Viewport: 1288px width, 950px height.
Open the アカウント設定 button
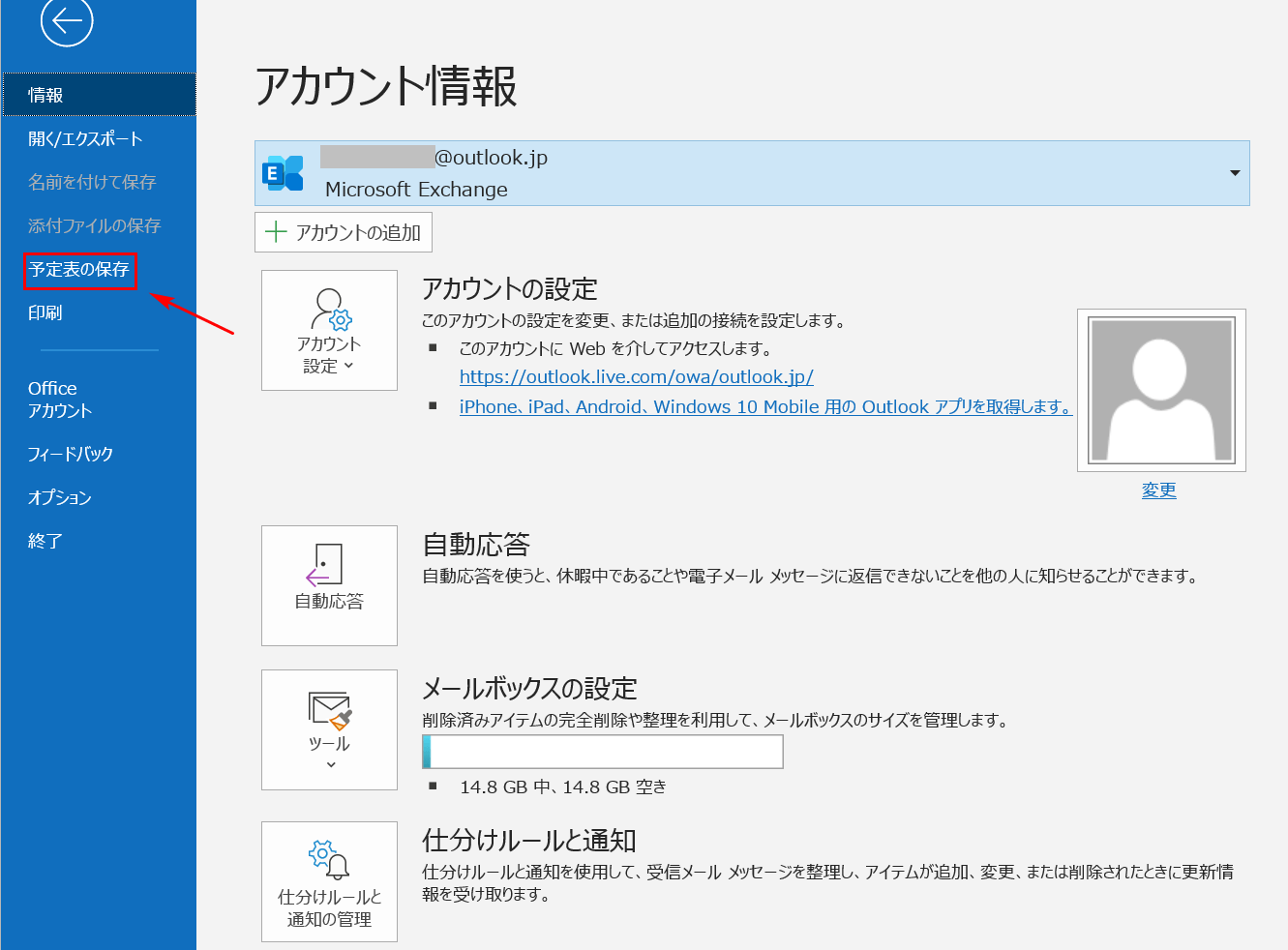tap(329, 330)
